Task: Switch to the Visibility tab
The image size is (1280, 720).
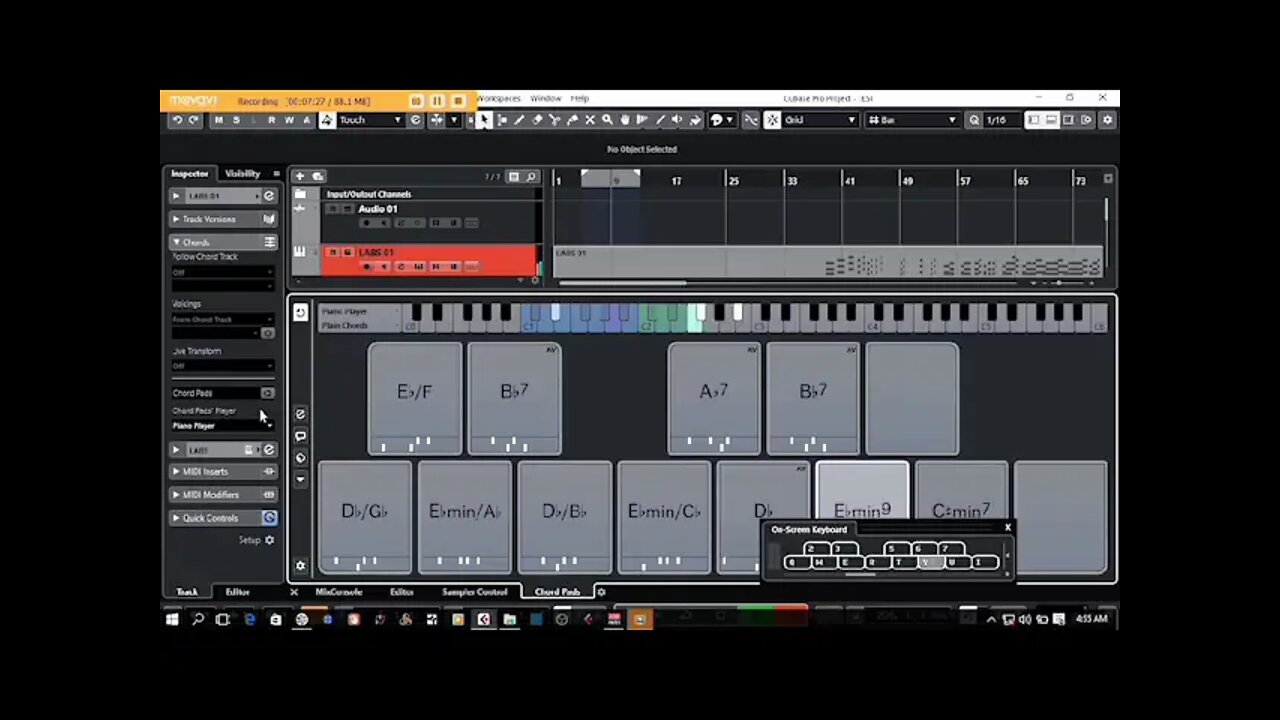Action: [x=242, y=174]
